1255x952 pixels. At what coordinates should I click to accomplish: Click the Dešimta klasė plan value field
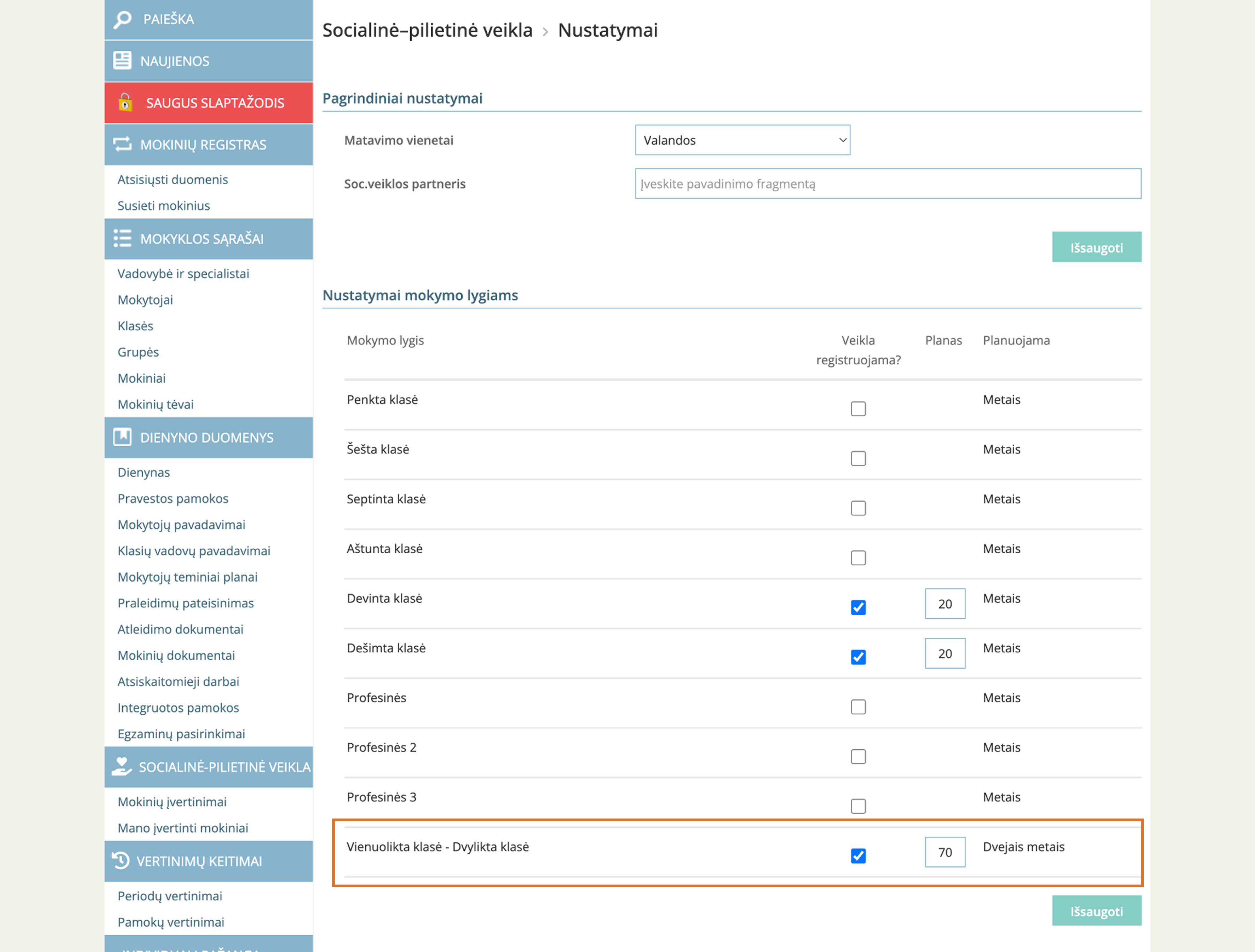point(944,654)
